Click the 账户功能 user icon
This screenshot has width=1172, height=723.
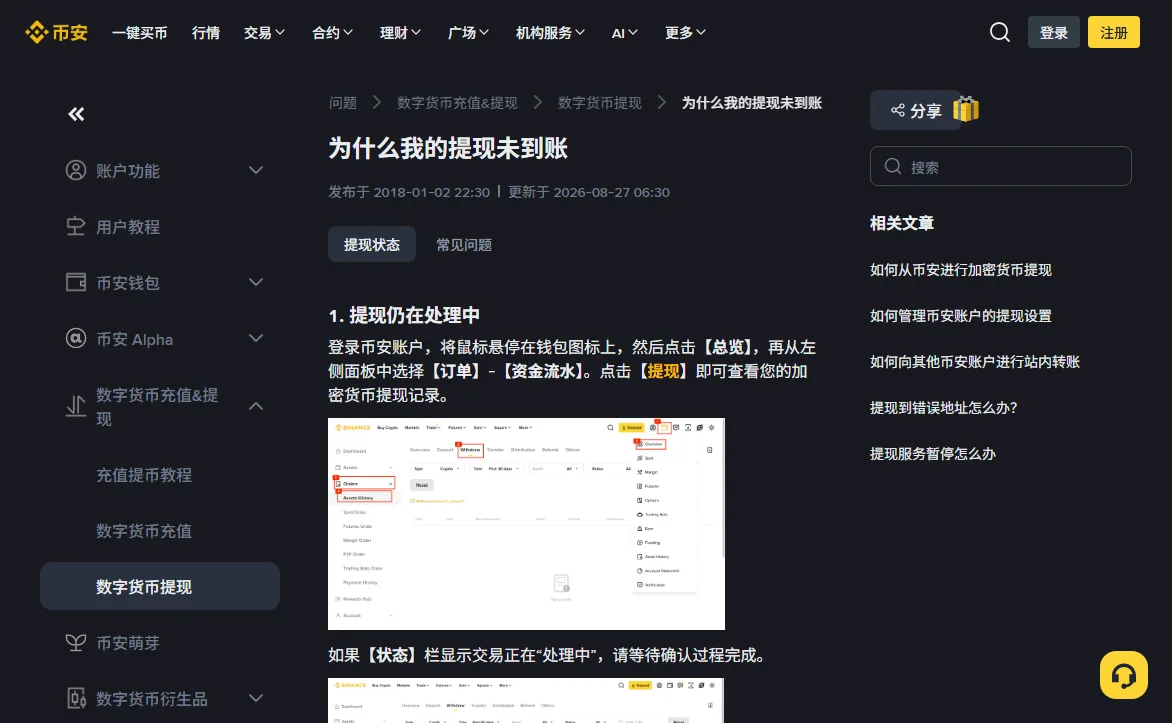(75, 170)
